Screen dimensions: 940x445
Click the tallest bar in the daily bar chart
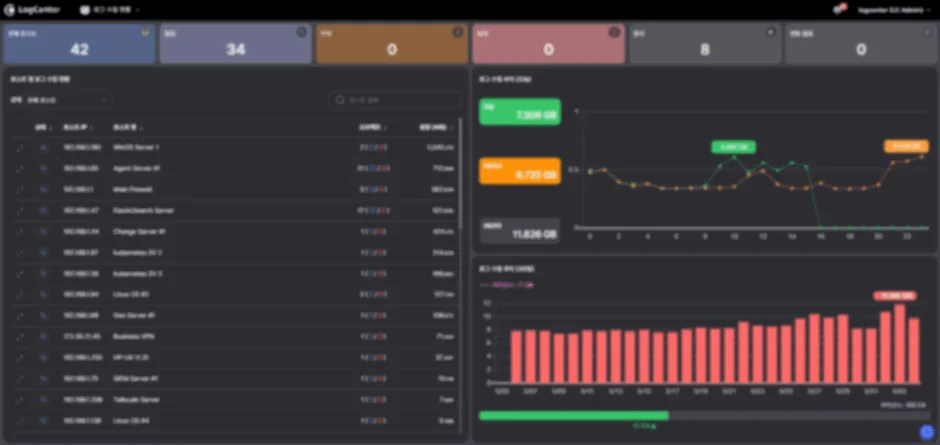(899, 344)
